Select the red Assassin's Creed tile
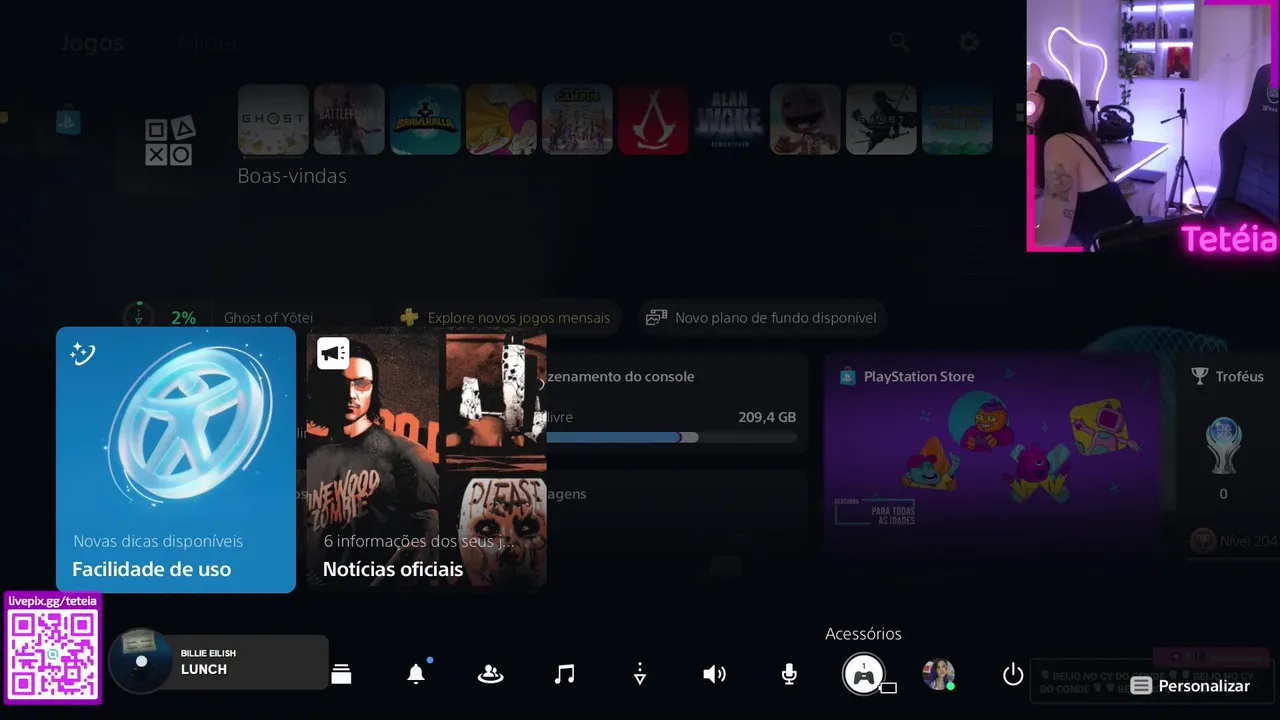This screenshot has height=720, width=1280. tap(653, 119)
